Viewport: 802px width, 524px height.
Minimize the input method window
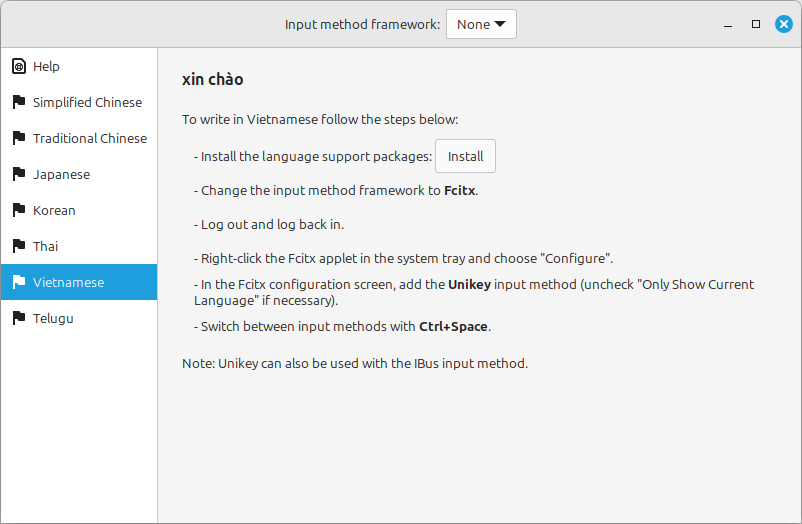[x=728, y=25]
